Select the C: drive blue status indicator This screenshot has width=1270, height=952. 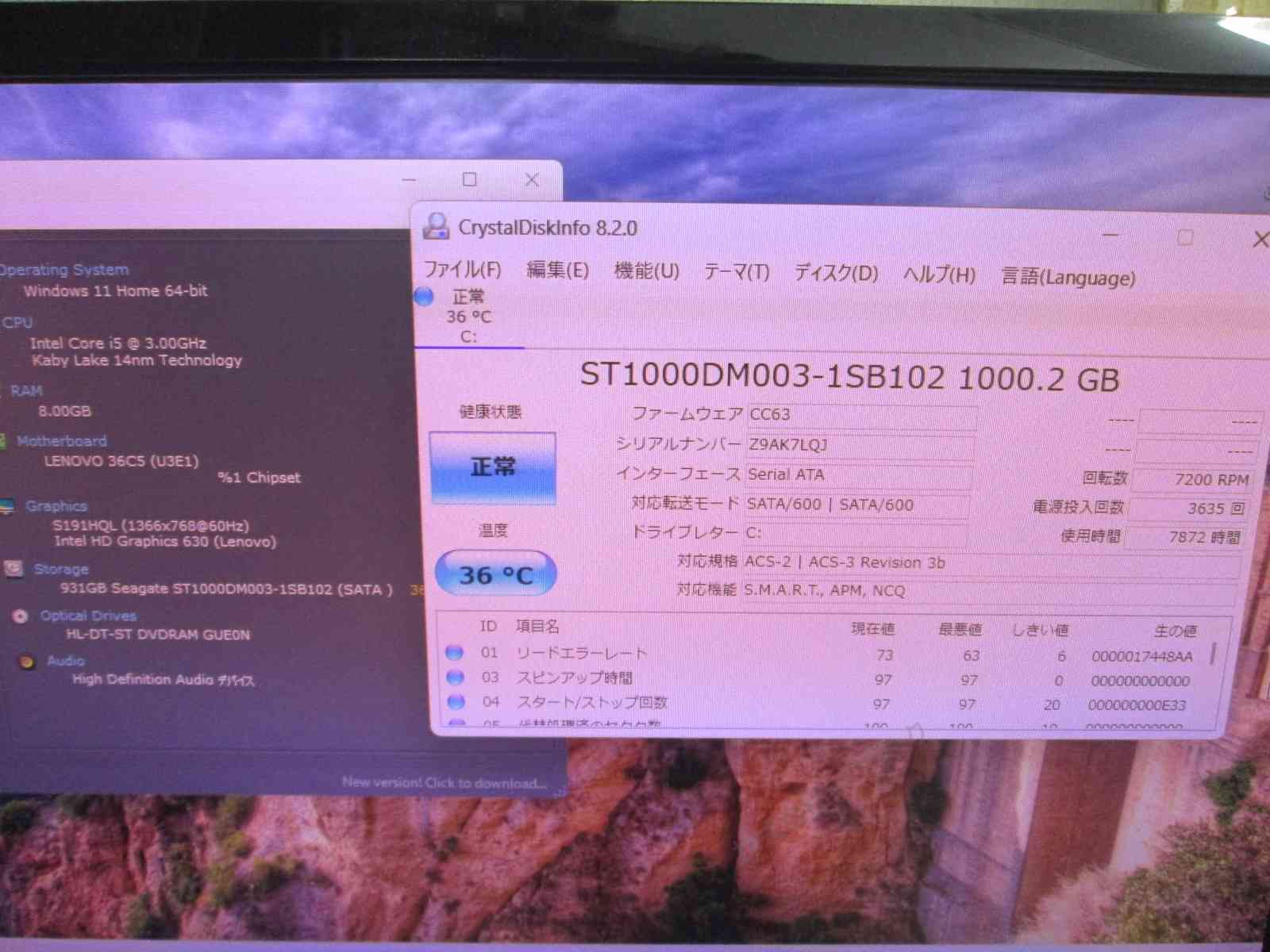coord(425,297)
